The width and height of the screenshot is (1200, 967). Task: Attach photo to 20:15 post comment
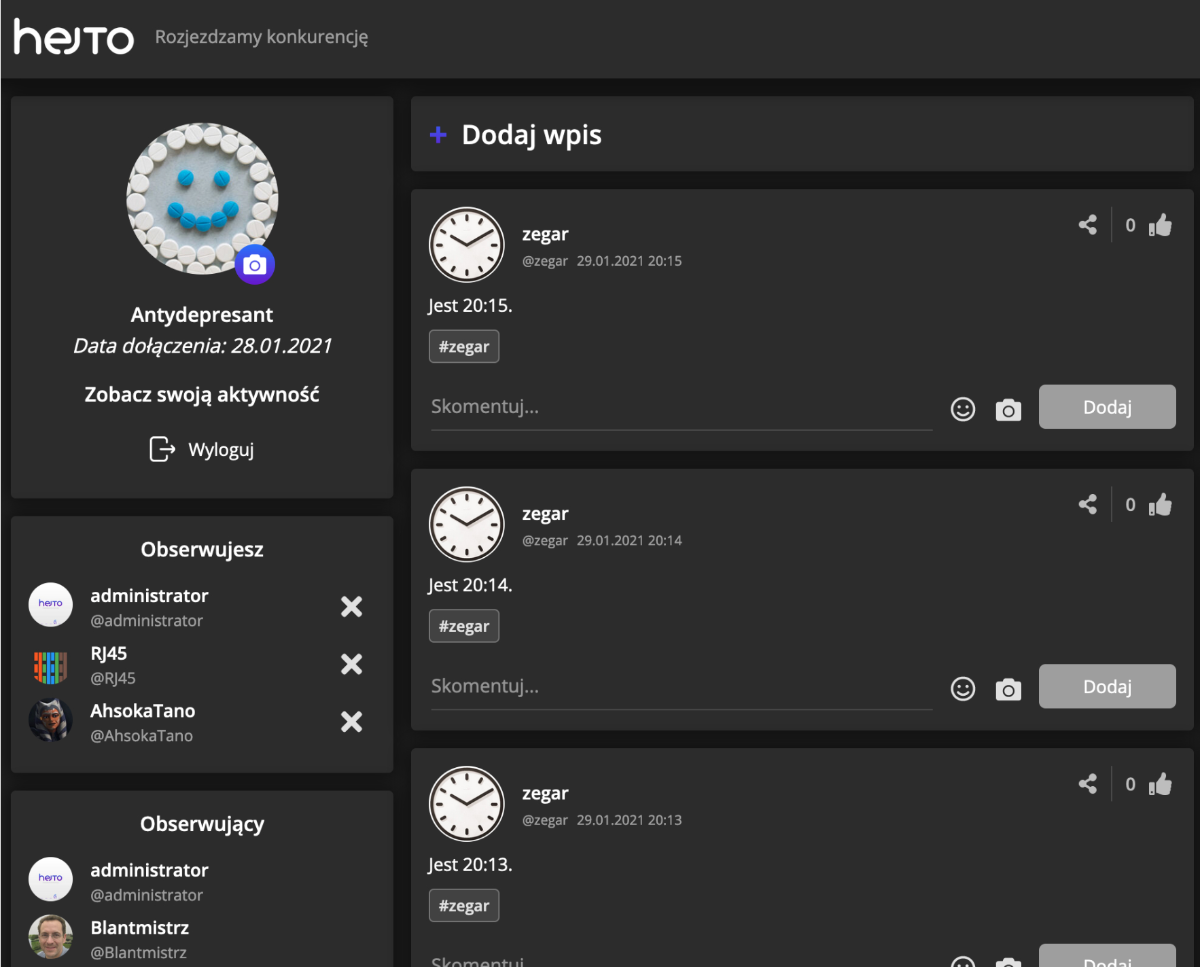tap(1008, 410)
